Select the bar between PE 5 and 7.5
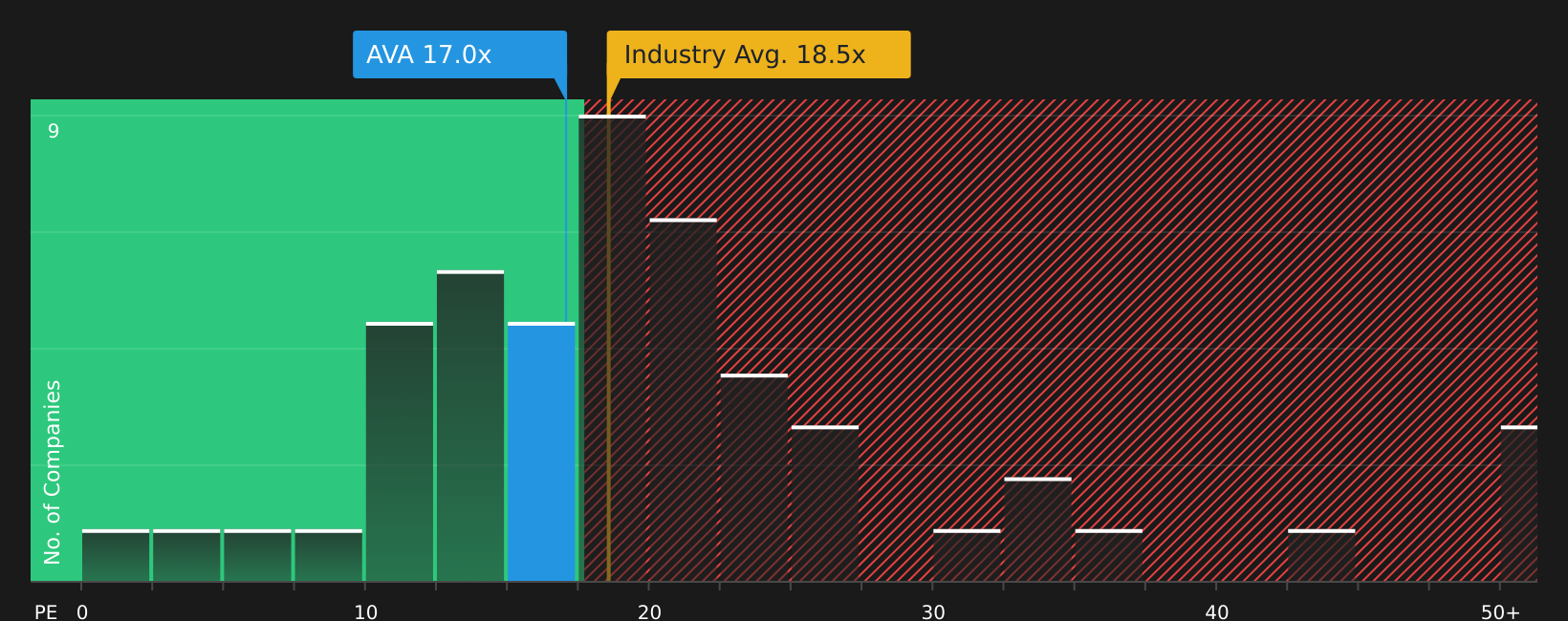This screenshot has height=621, width=1568. tap(257, 555)
